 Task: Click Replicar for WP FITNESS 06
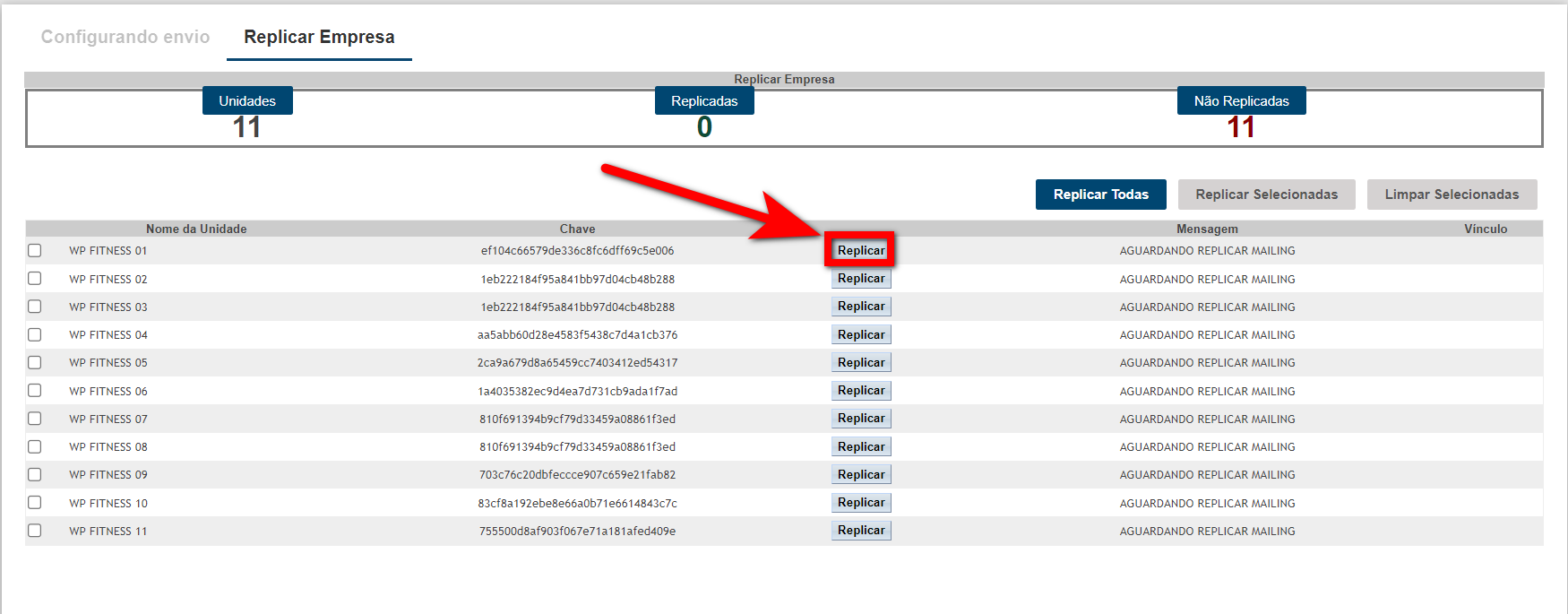coord(860,391)
